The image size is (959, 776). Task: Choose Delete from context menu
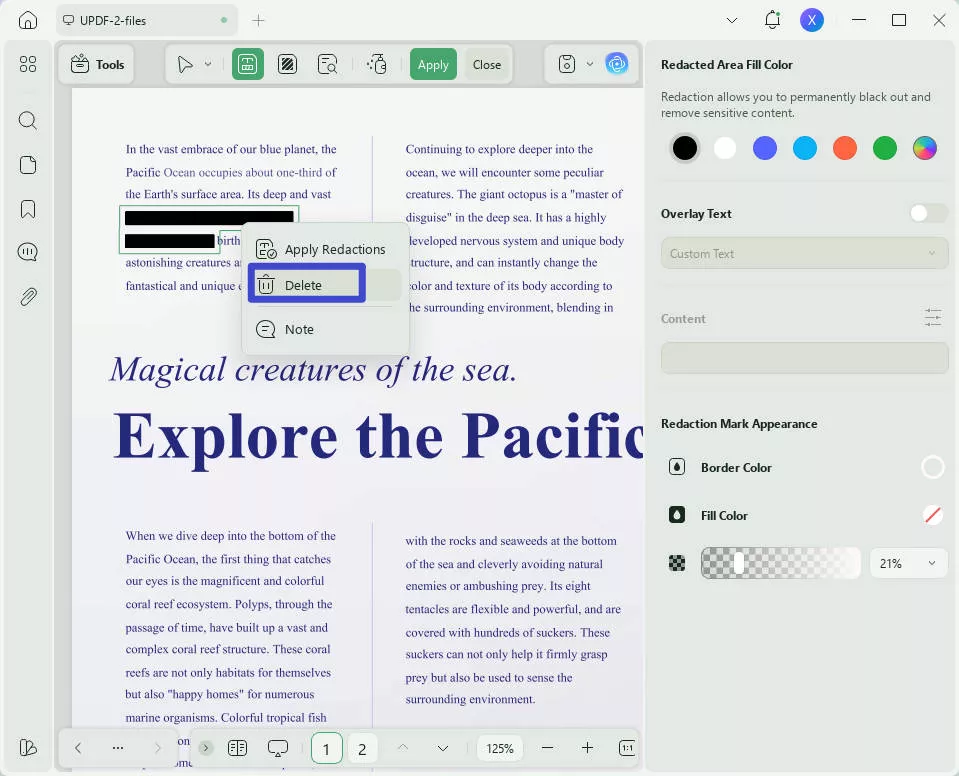point(325,285)
